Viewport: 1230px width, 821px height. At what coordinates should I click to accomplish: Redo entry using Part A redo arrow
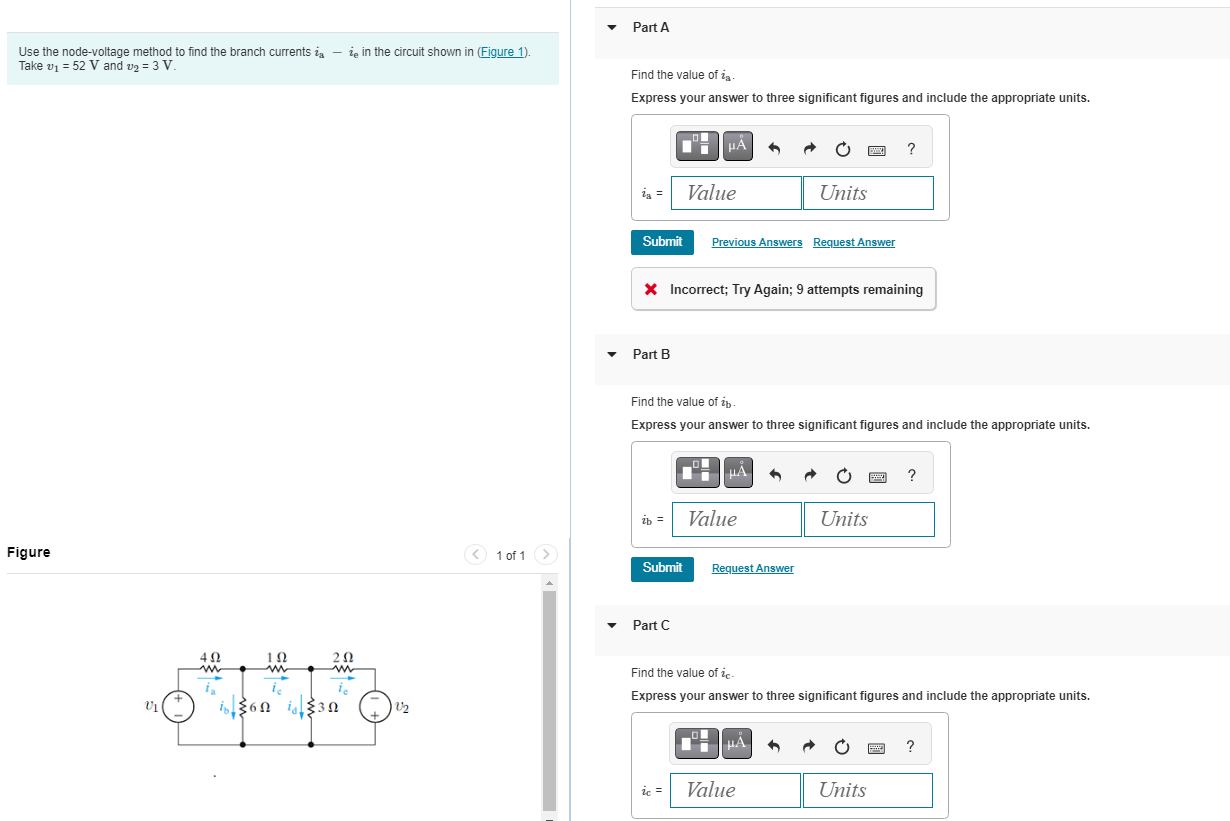808,148
